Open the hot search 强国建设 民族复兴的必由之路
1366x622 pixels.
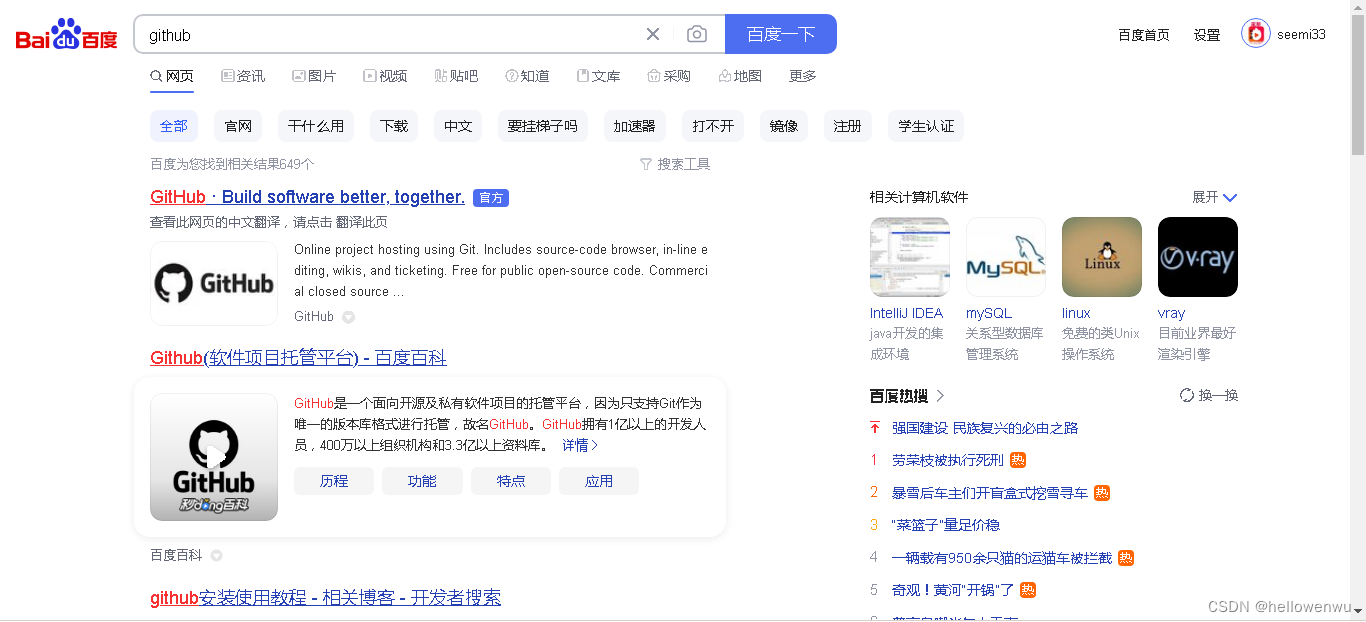tap(985, 428)
